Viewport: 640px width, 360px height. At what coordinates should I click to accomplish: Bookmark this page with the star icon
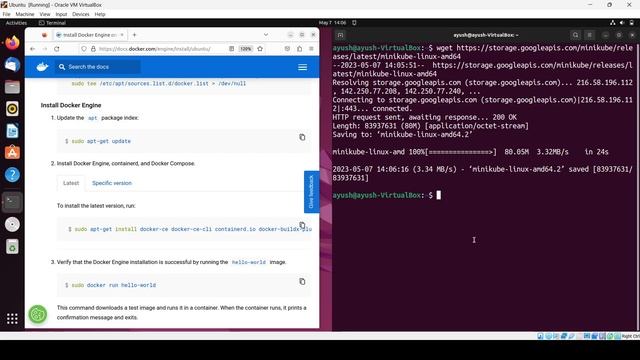click(x=260, y=49)
